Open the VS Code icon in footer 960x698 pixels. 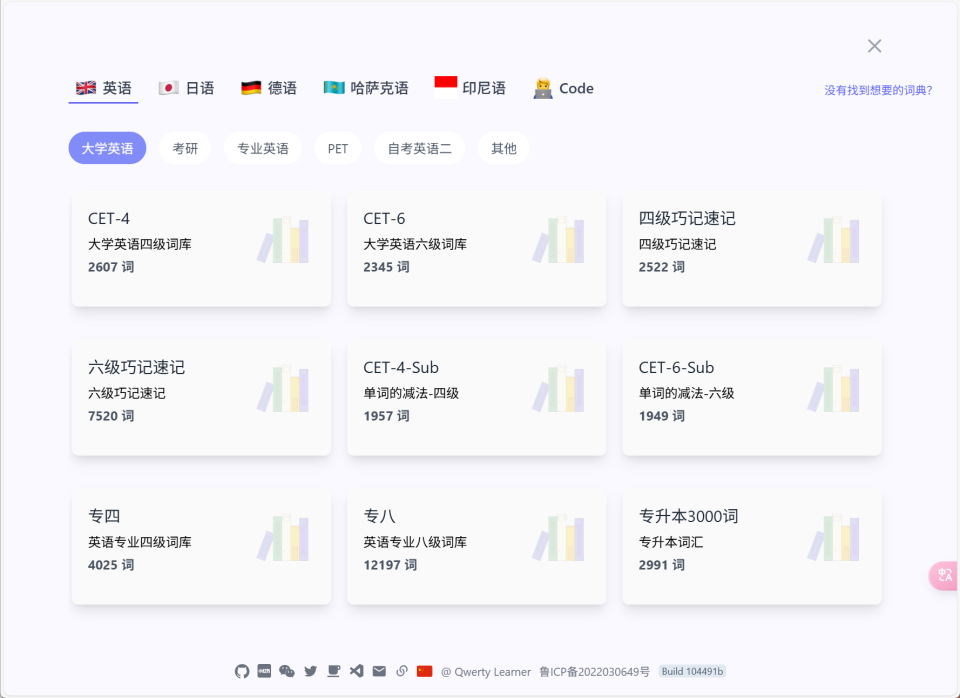(x=356, y=671)
